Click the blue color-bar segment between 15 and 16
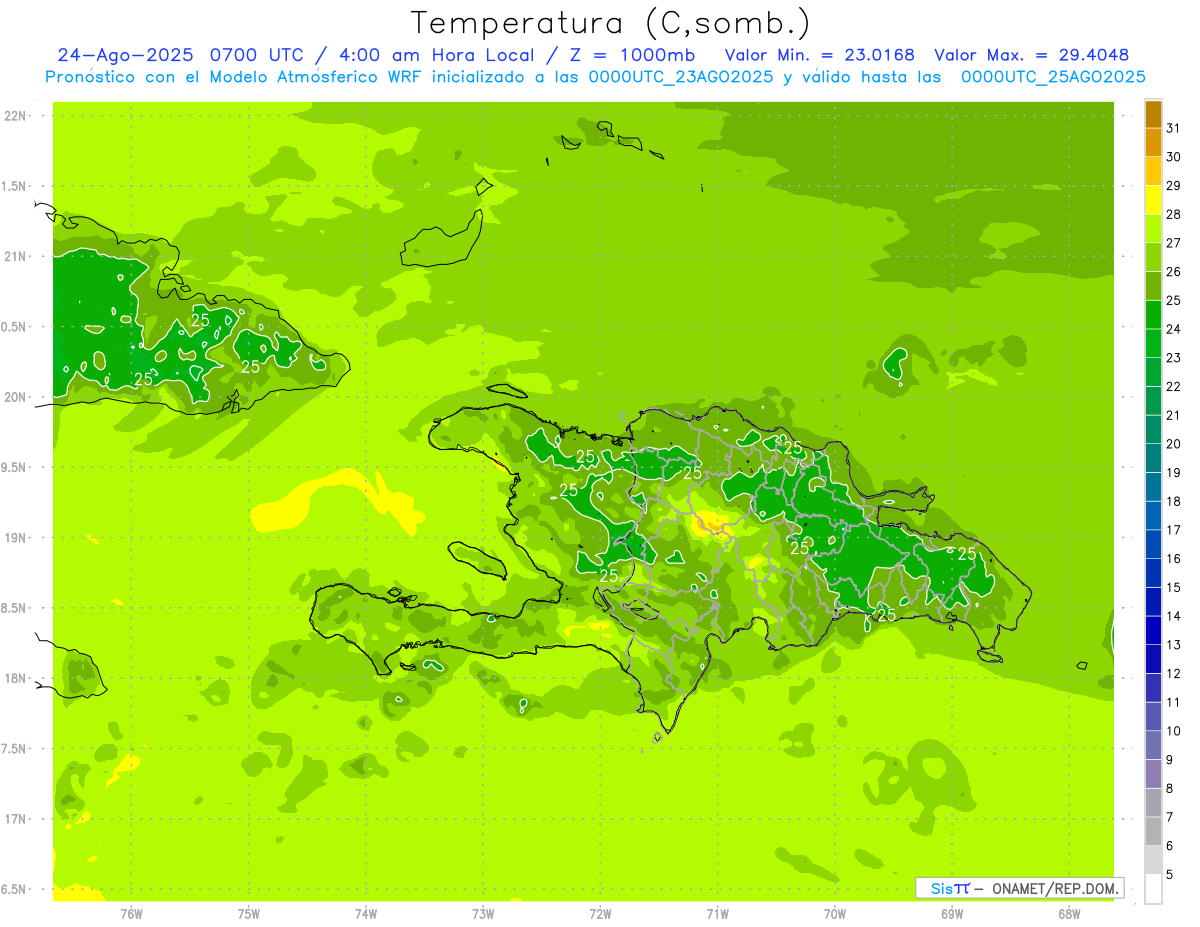Screen dimensions: 1200x927 tap(1153, 574)
